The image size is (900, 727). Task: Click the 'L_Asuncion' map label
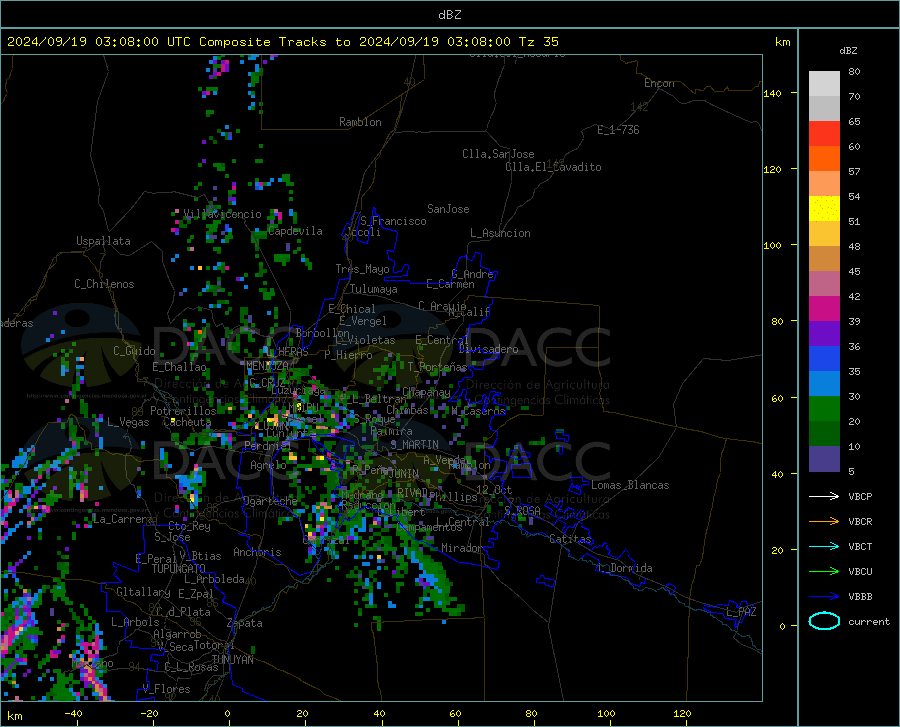(500, 233)
